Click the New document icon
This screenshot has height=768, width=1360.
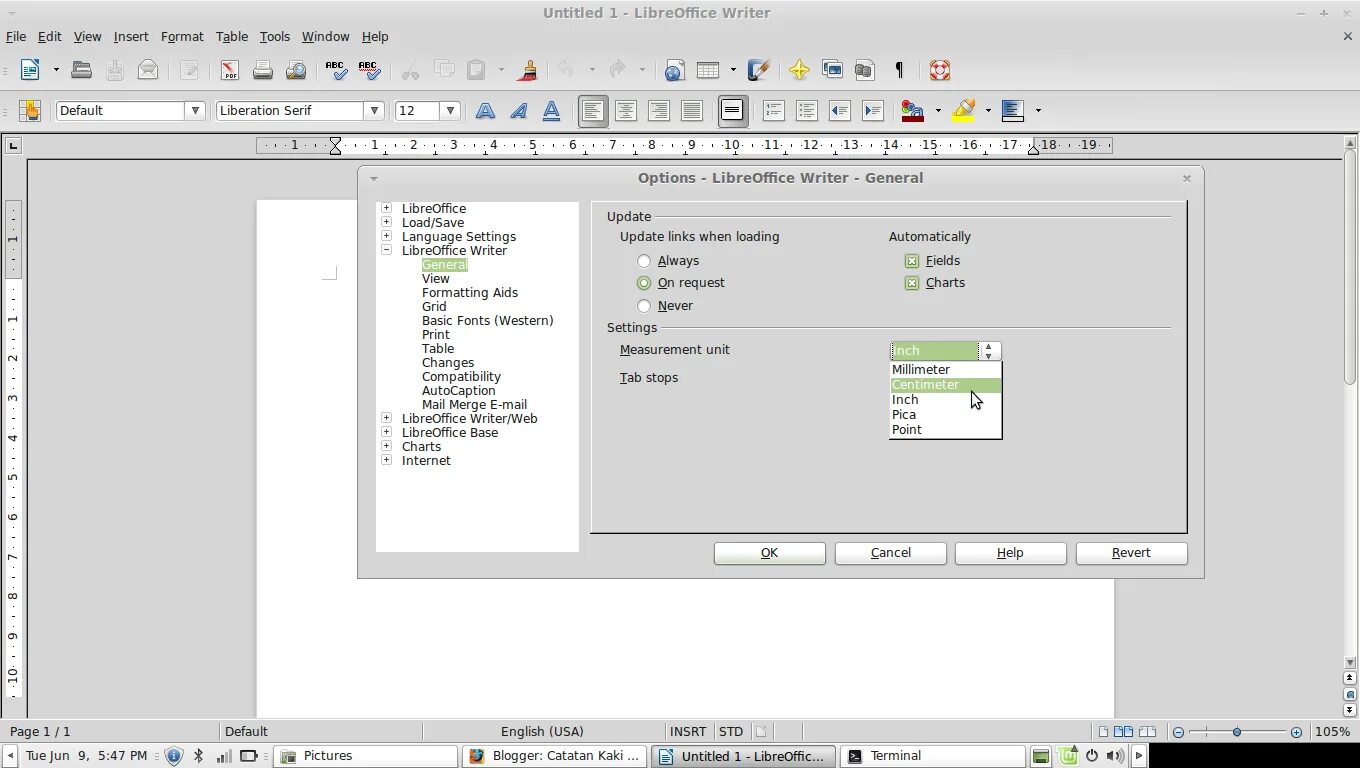tap(30, 70)
